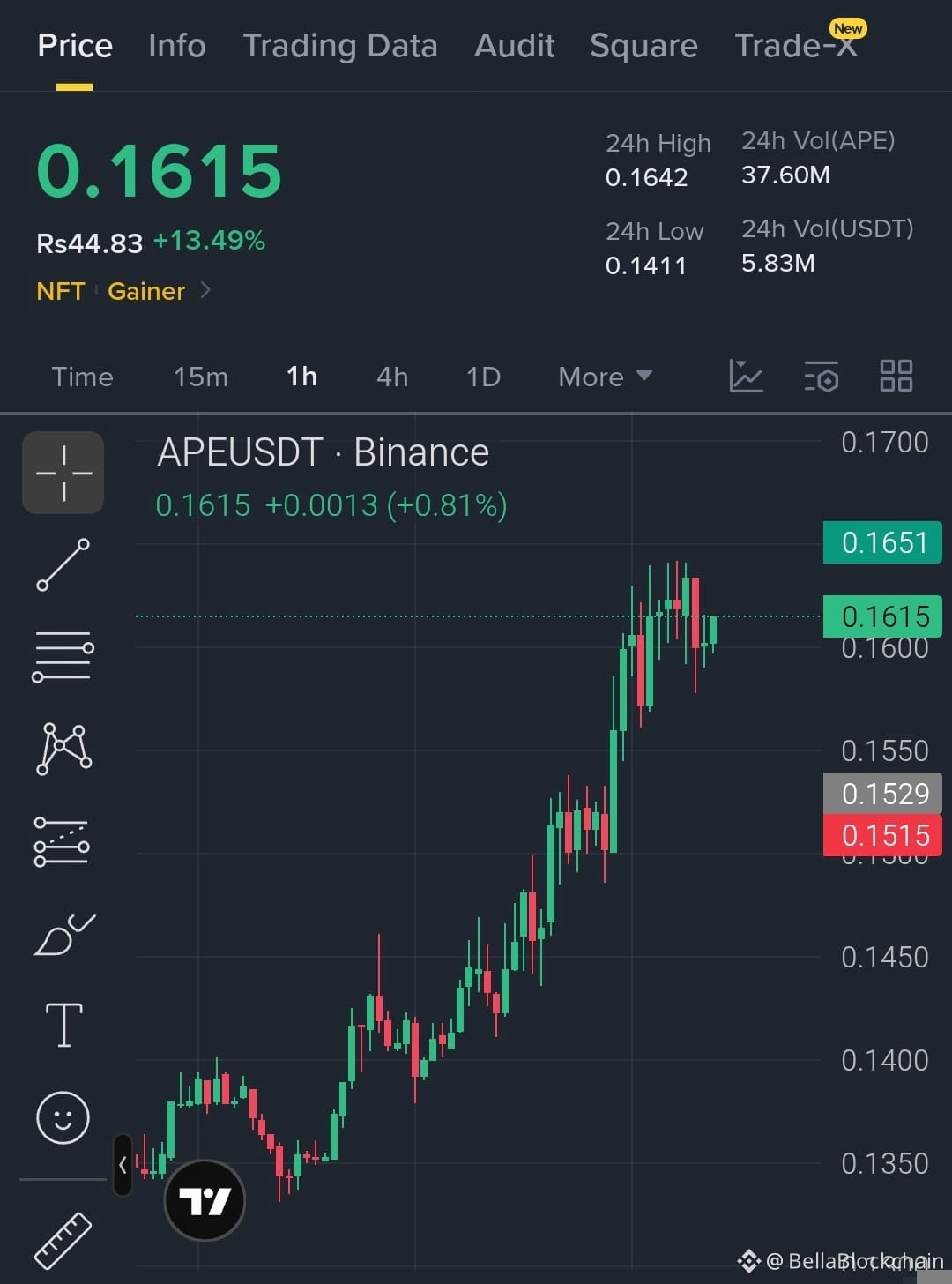Switch to the Square tab
Image resolution: width=952 pixels, height=1284 pixels.
(643, 46)
